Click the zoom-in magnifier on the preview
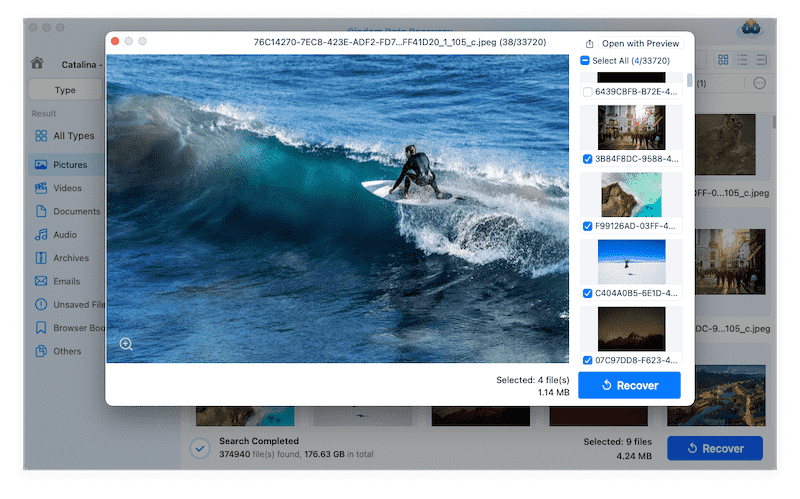The height and width of the screenshot is (499, 800). [126, 344]
